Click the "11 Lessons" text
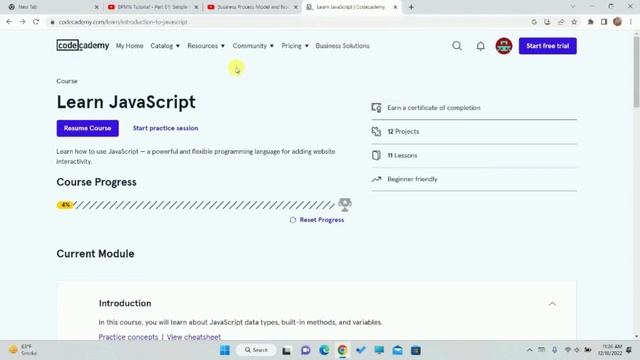Viewport: 640px width, 360px height. 402,156
